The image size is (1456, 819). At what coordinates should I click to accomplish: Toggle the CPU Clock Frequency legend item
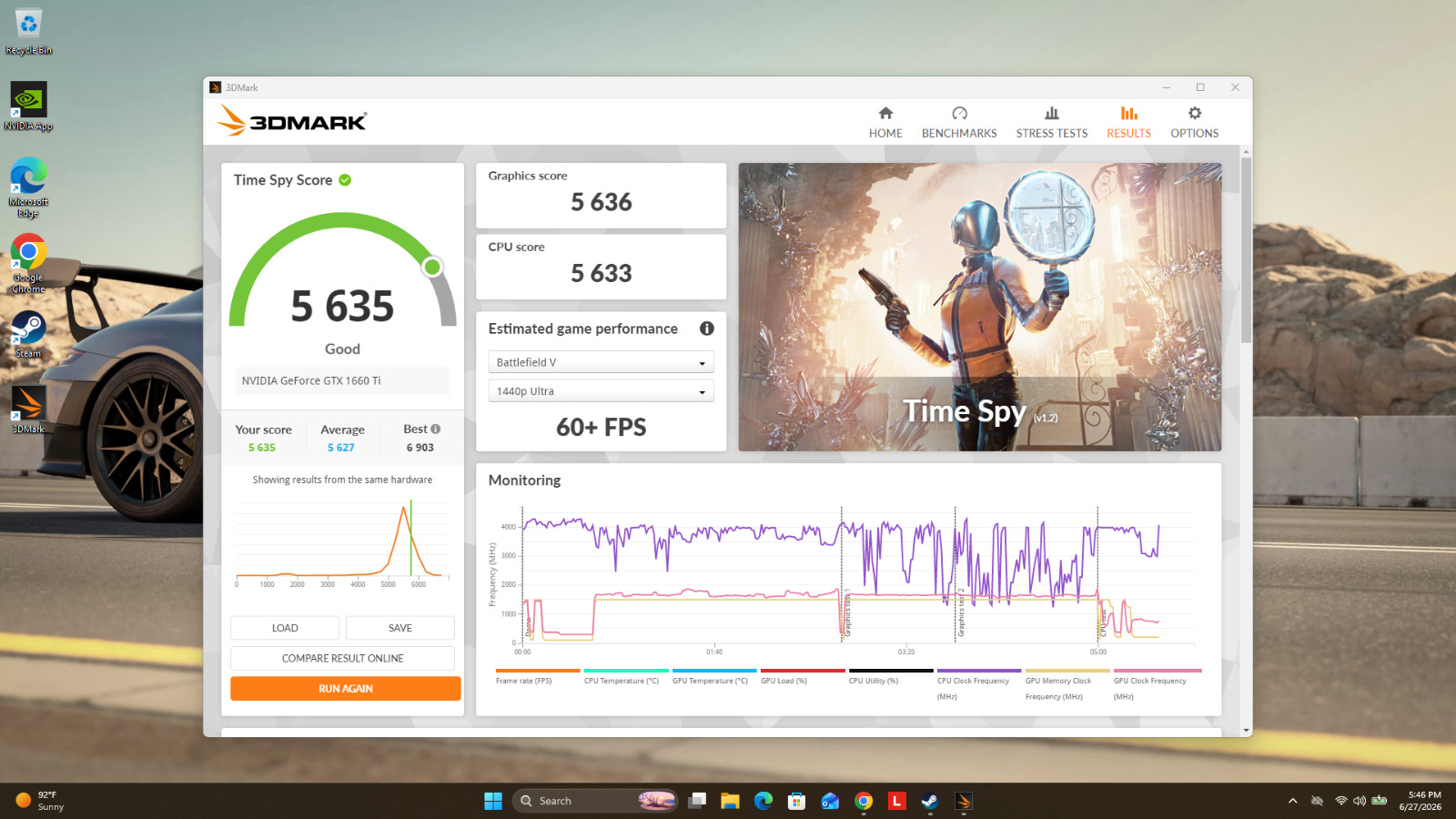pyautogui.click(x=978, y=684)
